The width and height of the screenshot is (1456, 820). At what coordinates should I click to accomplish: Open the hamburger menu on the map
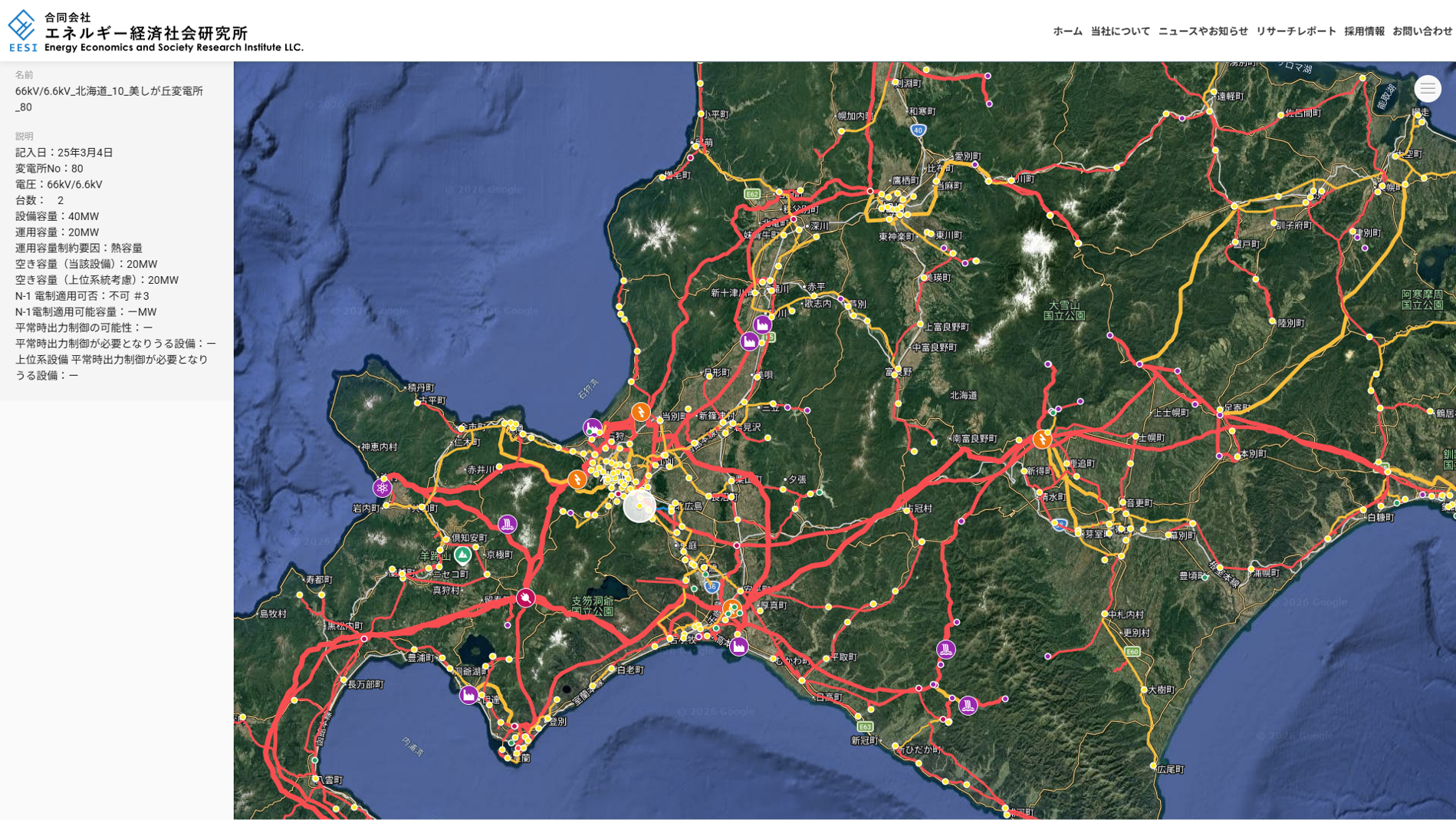(x=1427, y=89)
